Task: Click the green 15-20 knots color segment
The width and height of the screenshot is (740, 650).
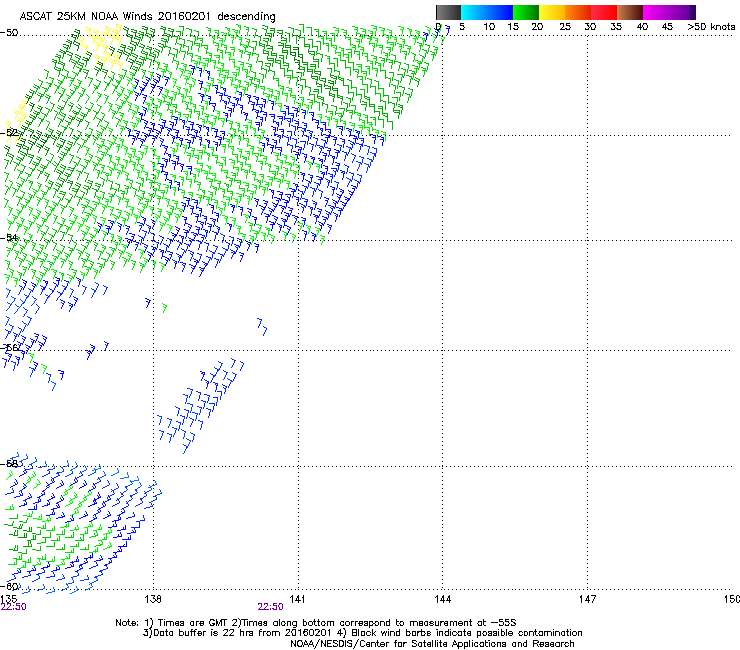Action: click(526, 12)
